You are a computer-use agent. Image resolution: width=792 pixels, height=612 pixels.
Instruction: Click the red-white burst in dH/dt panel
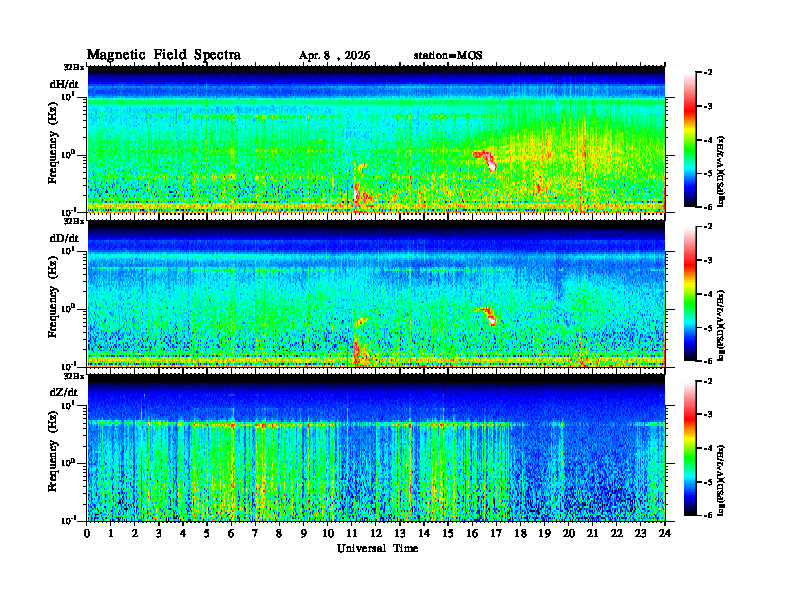pyautogui.click(x=486, y=161)
